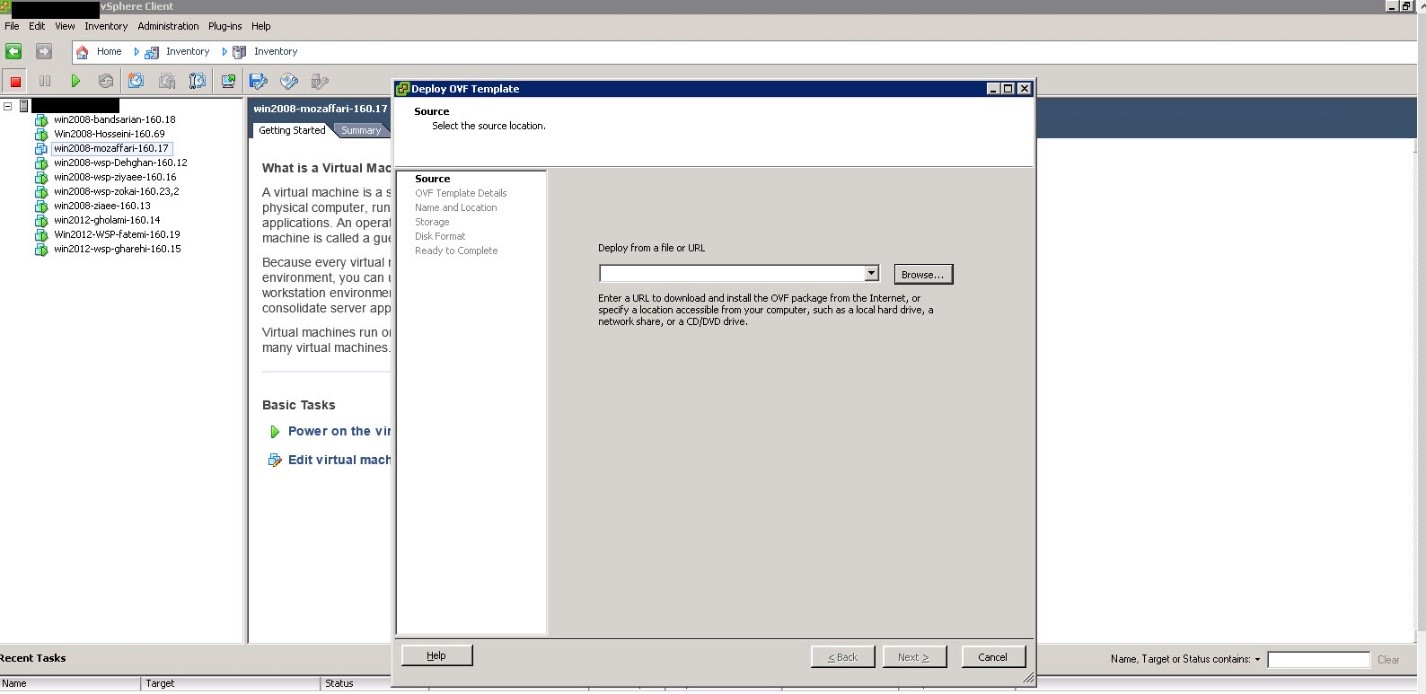
Task: Click the Reset virtual machine icon
Action: tap(106, 81)
